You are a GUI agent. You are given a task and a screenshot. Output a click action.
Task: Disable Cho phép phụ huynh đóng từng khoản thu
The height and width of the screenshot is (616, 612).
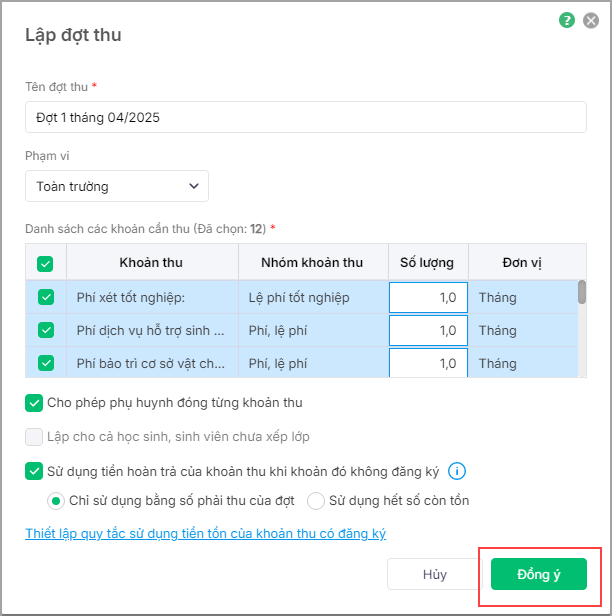coord(35,403)
